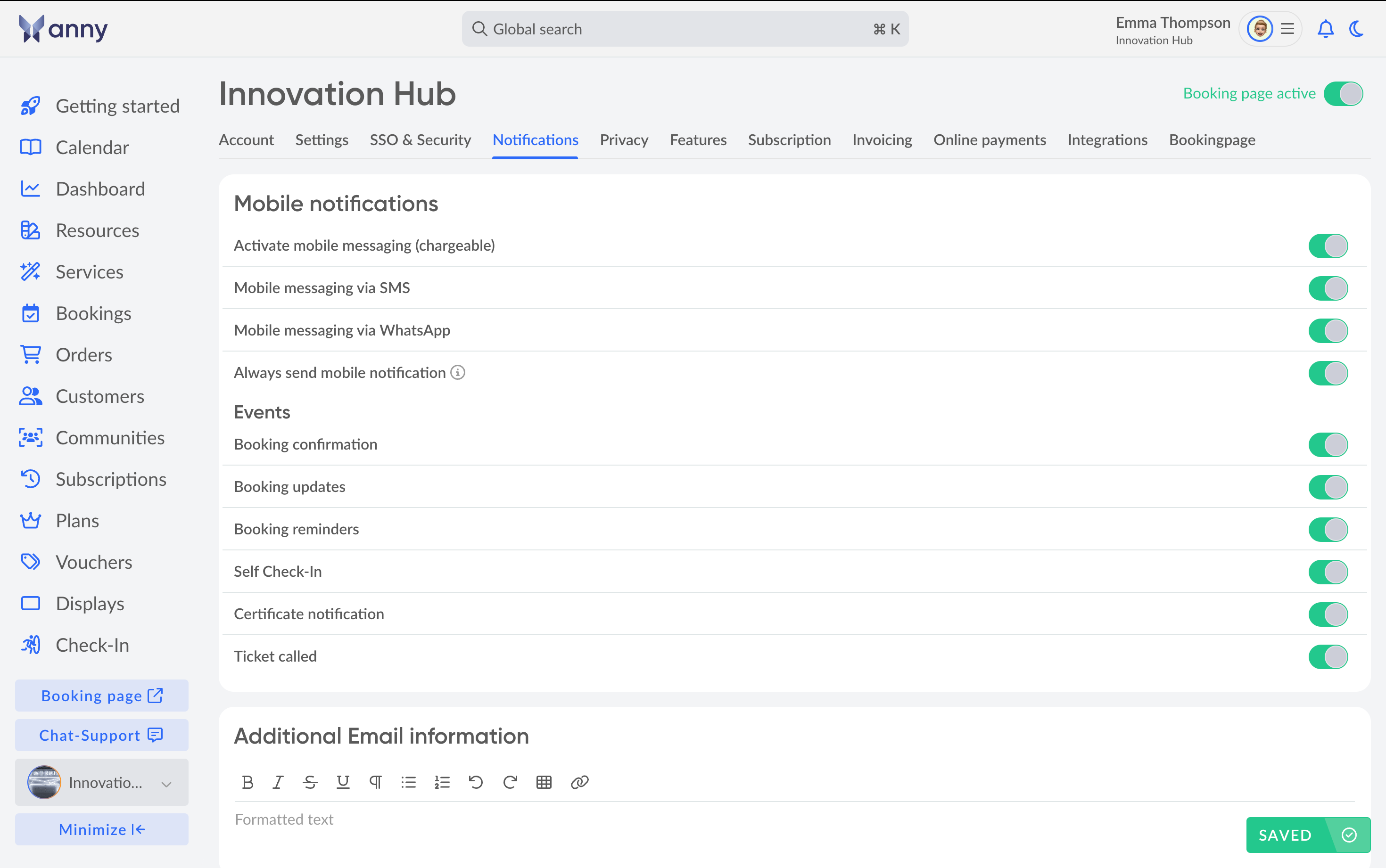1386x868 pixels.
Task: Apply italic formatting in editor
Action: coord(278,782)
